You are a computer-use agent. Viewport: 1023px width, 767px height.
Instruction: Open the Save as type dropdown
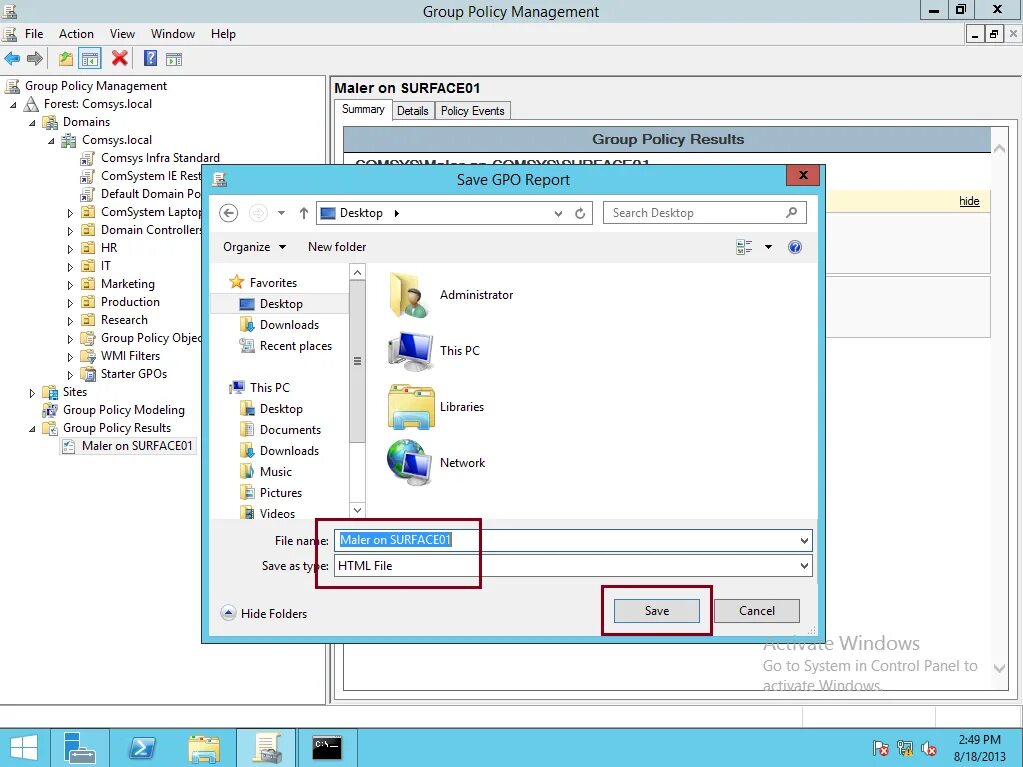[x=804, y=565]
